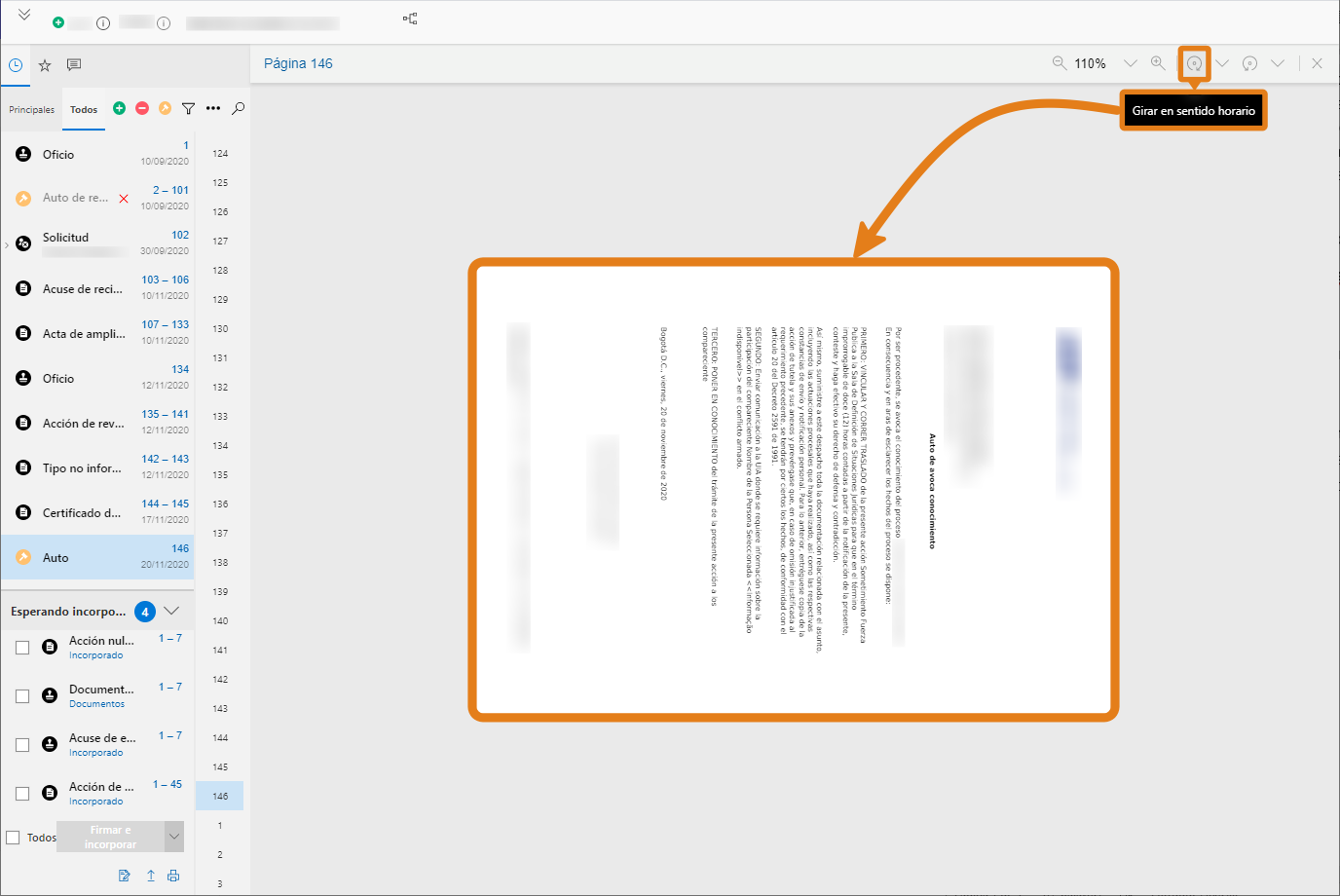Collapse the Esperando incorpo... section chevron

pyautogui.click(x=171, y=611)
